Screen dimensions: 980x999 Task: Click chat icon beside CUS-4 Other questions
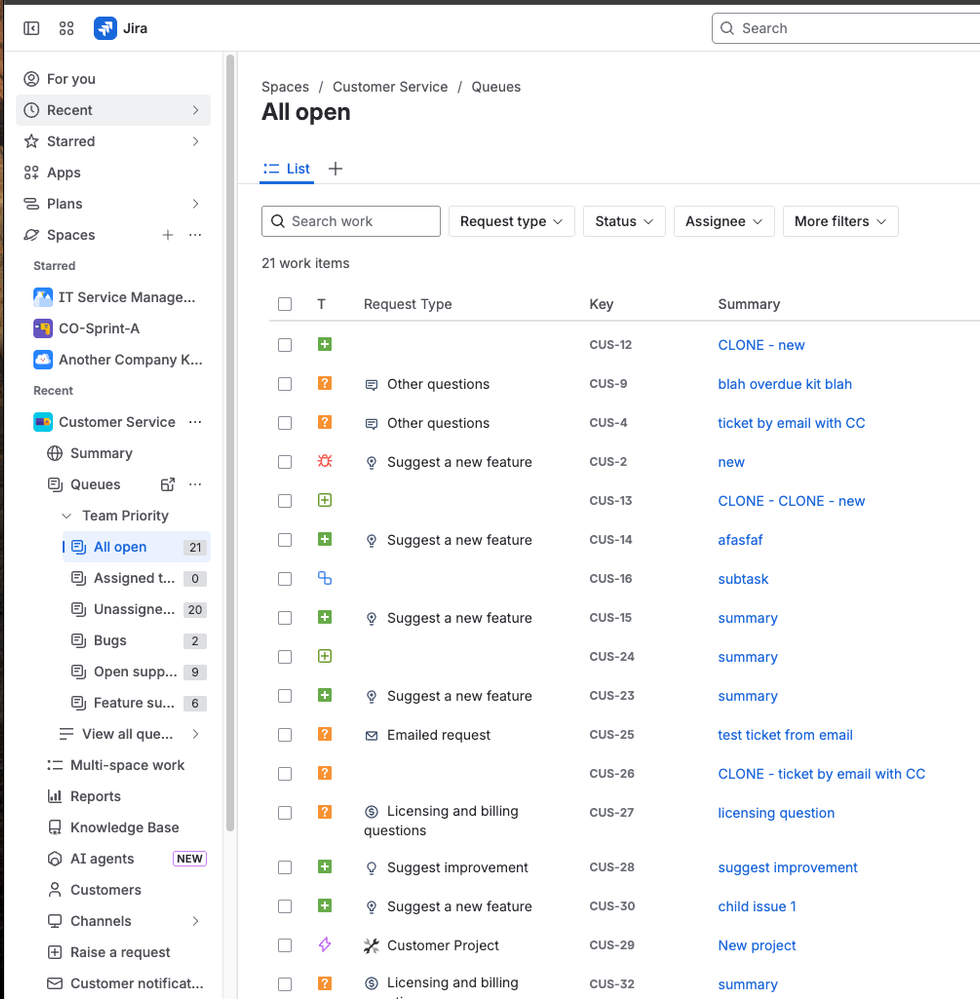point(371,424)
